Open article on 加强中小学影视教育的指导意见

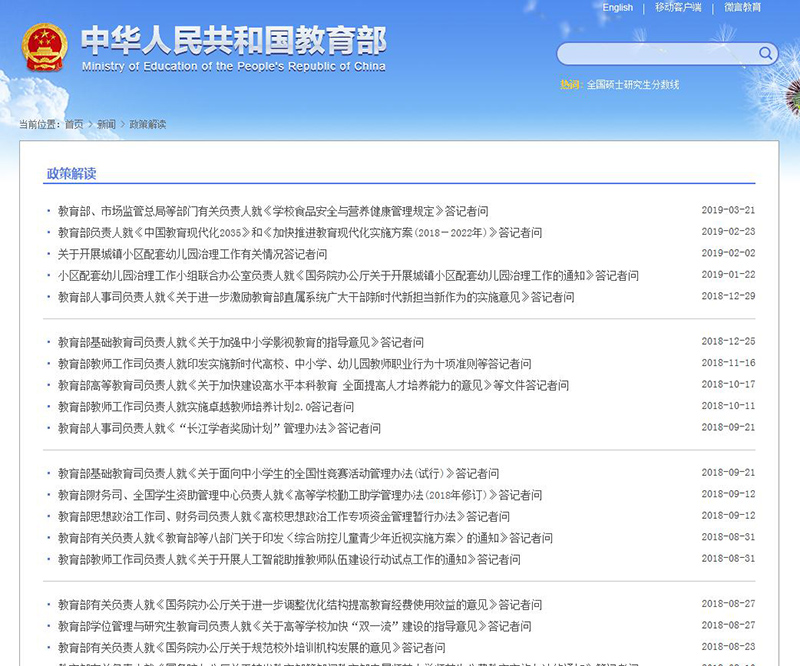coord(241,342)
